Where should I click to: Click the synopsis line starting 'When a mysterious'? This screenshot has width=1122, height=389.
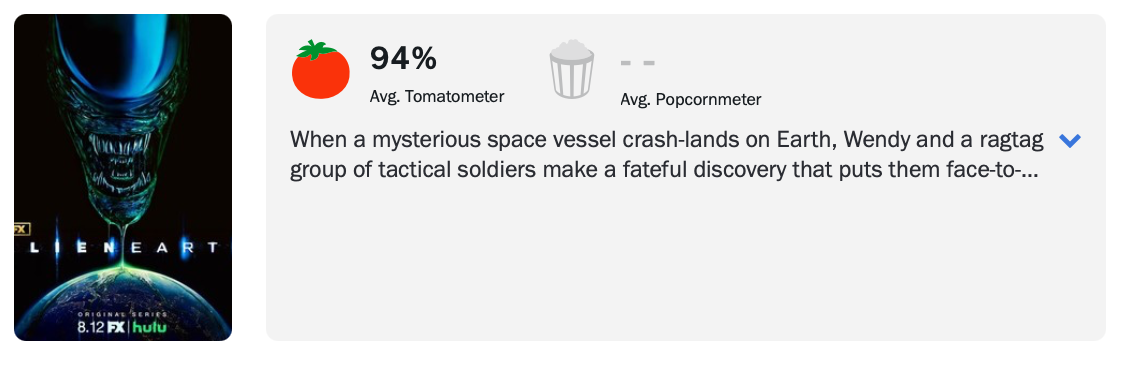(667, 139)
